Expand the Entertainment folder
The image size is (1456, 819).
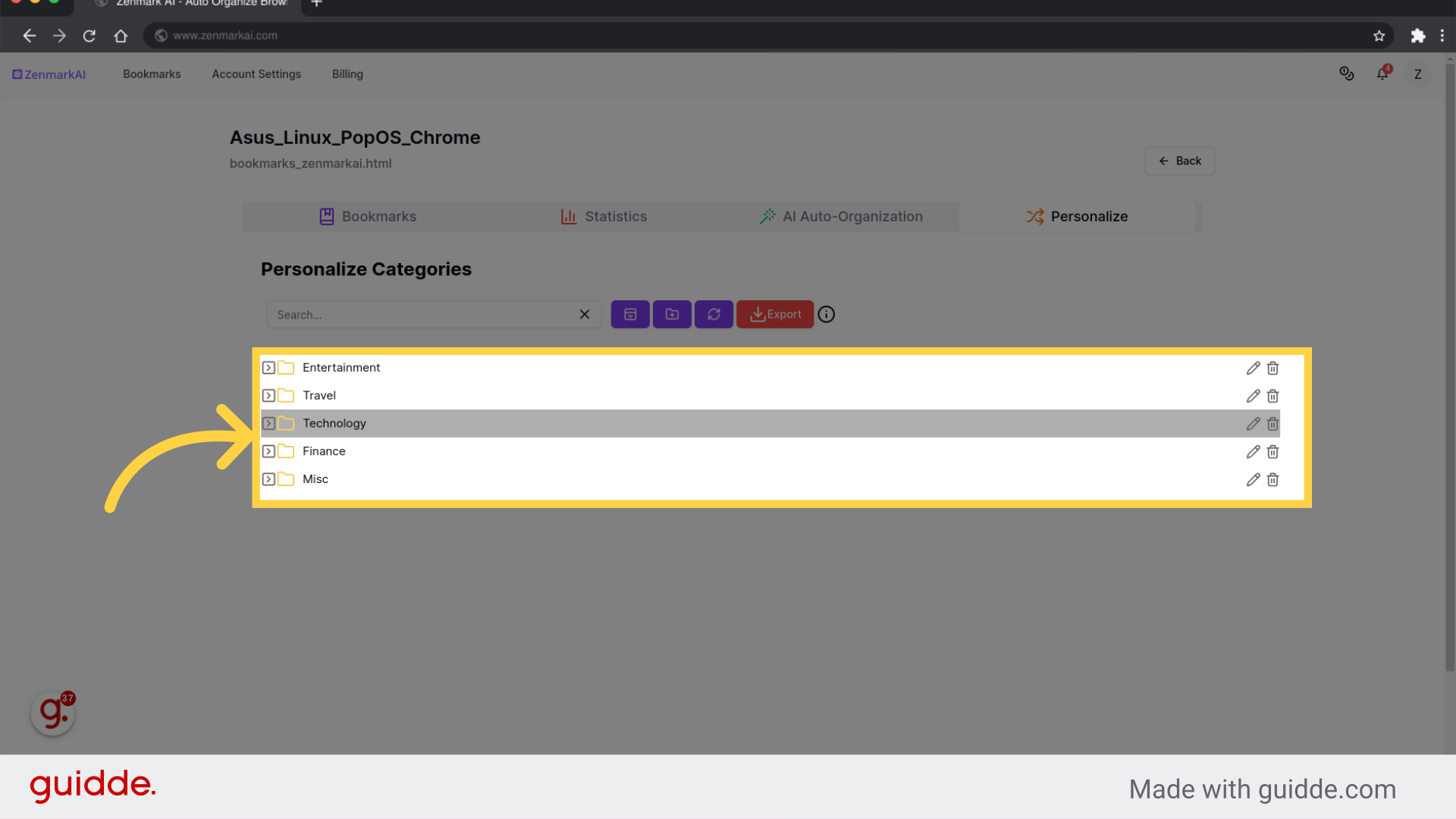coord(268,368)
